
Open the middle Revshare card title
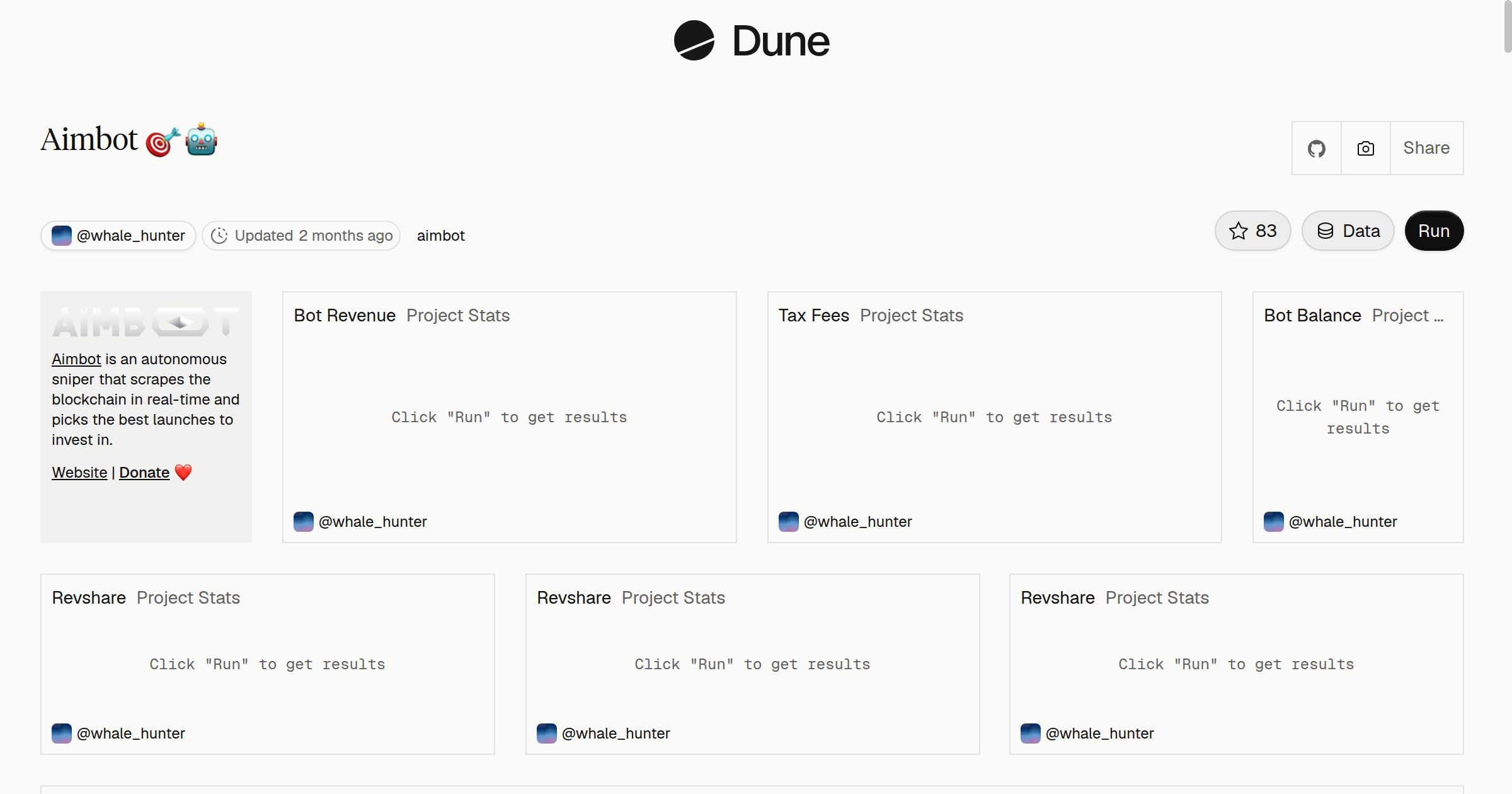tap(574, 597)
